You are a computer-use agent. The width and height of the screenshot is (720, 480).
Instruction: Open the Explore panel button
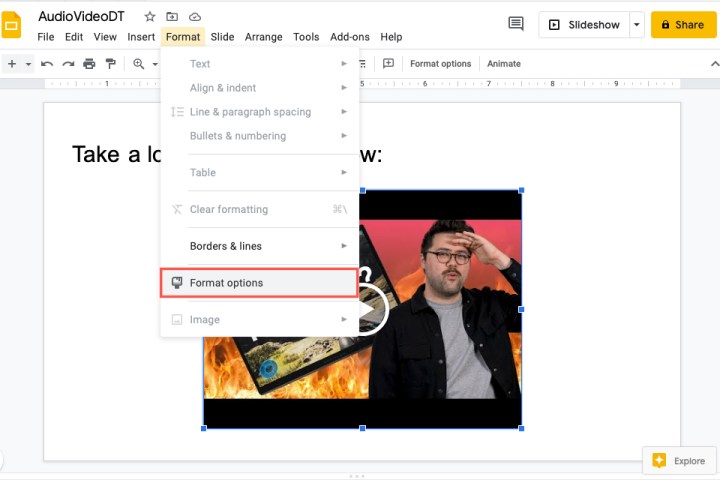coord(679,460)
